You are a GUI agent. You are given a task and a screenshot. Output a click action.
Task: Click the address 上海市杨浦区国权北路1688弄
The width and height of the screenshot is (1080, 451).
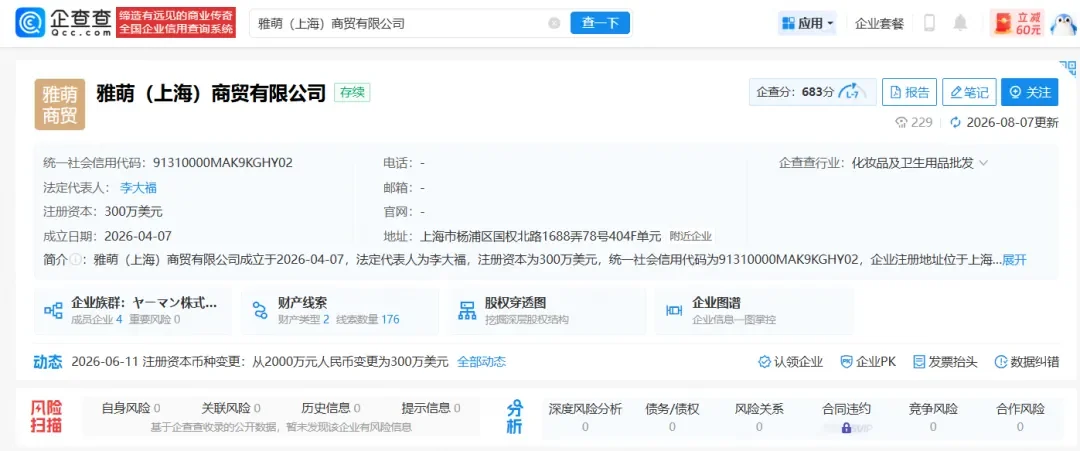[541, 236]
